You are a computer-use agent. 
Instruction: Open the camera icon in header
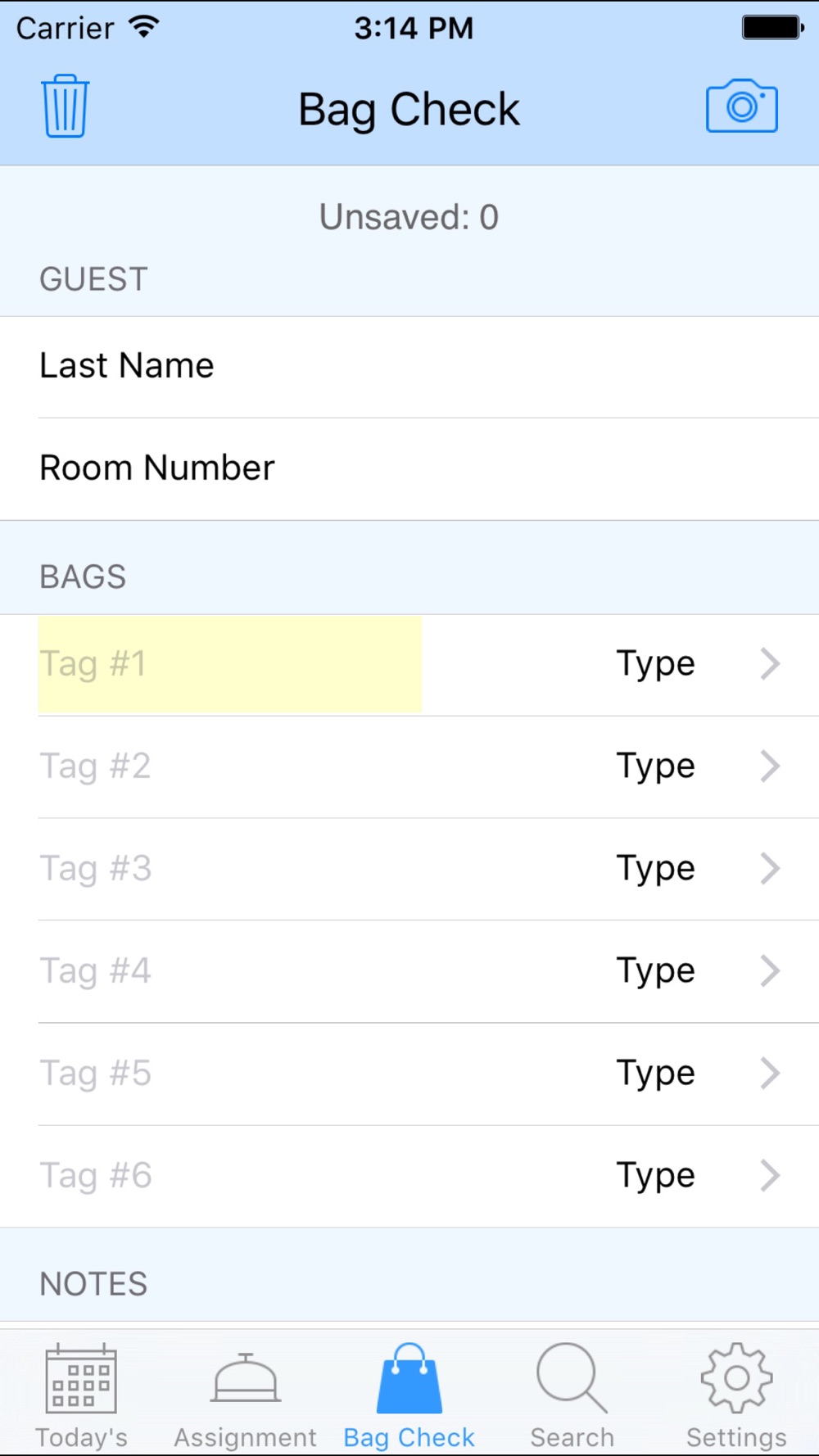(741, 106)
